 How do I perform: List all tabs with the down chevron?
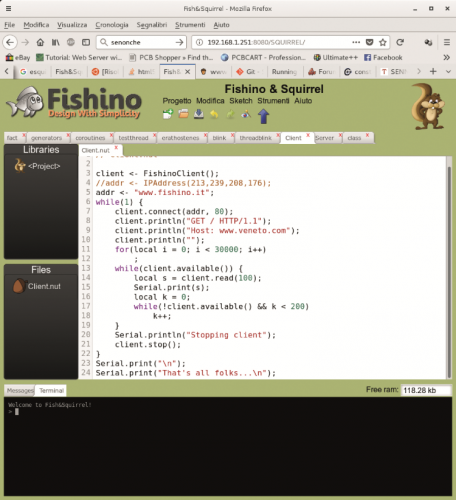[448, 71]
